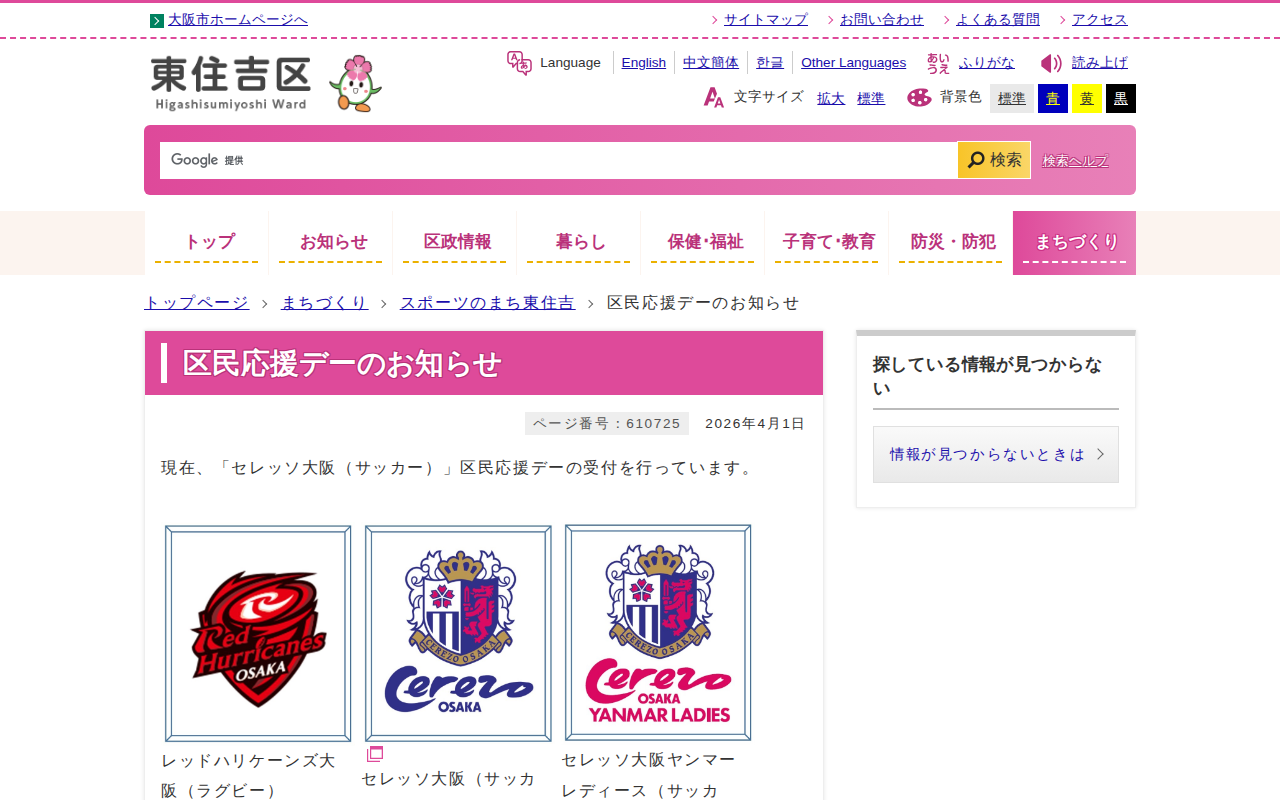Click the Cerezo Osaka logo image

pos(458,633)
